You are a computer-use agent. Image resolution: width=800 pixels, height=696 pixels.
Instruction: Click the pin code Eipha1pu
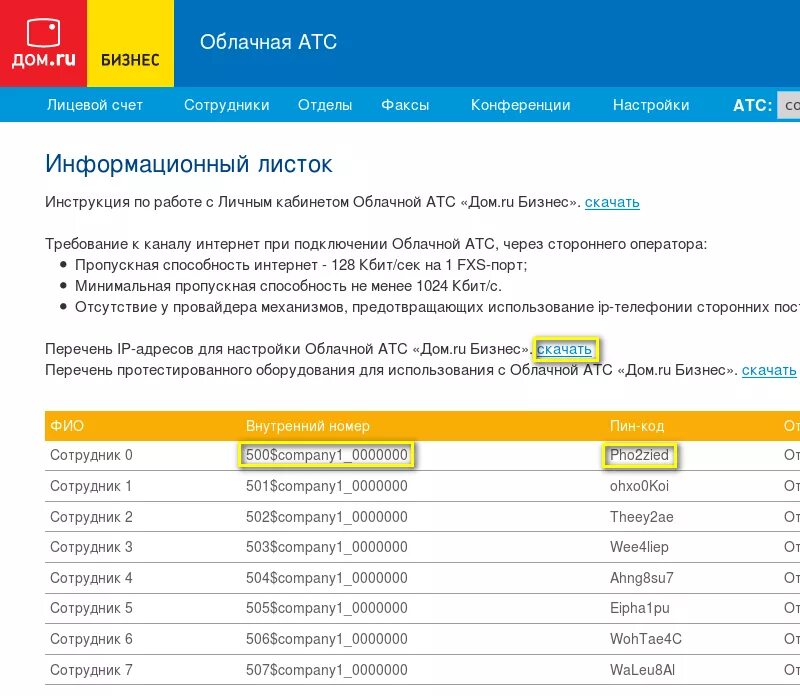click(x=639, y=608)
